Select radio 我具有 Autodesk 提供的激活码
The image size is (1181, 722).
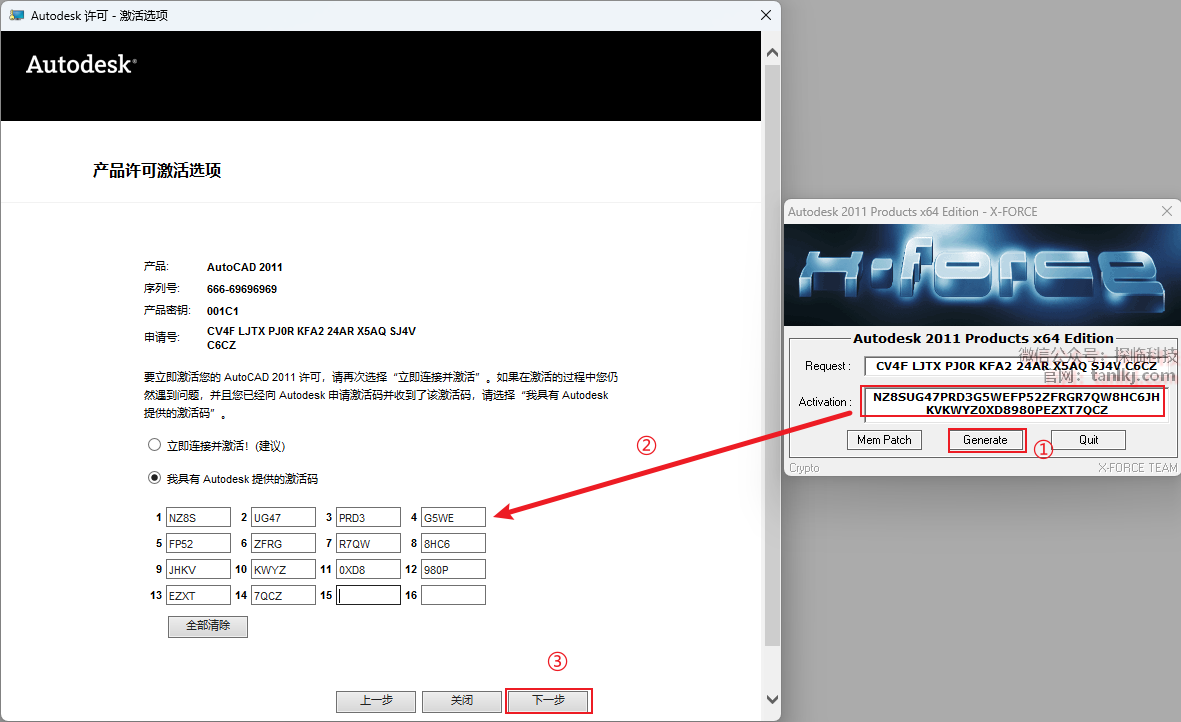coord(154,478)
